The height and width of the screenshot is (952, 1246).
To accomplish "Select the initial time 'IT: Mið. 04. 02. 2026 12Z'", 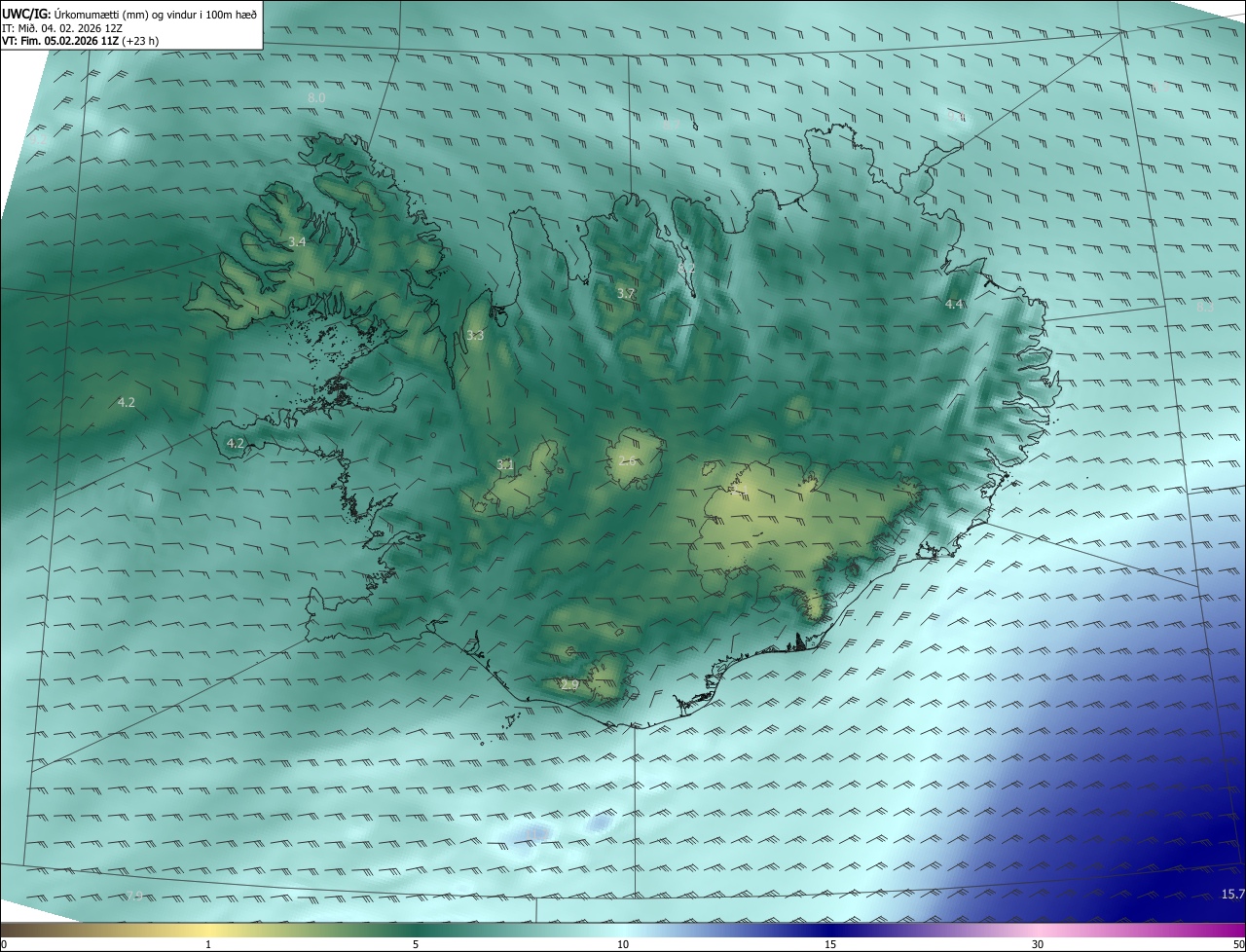I will point(63,27).
